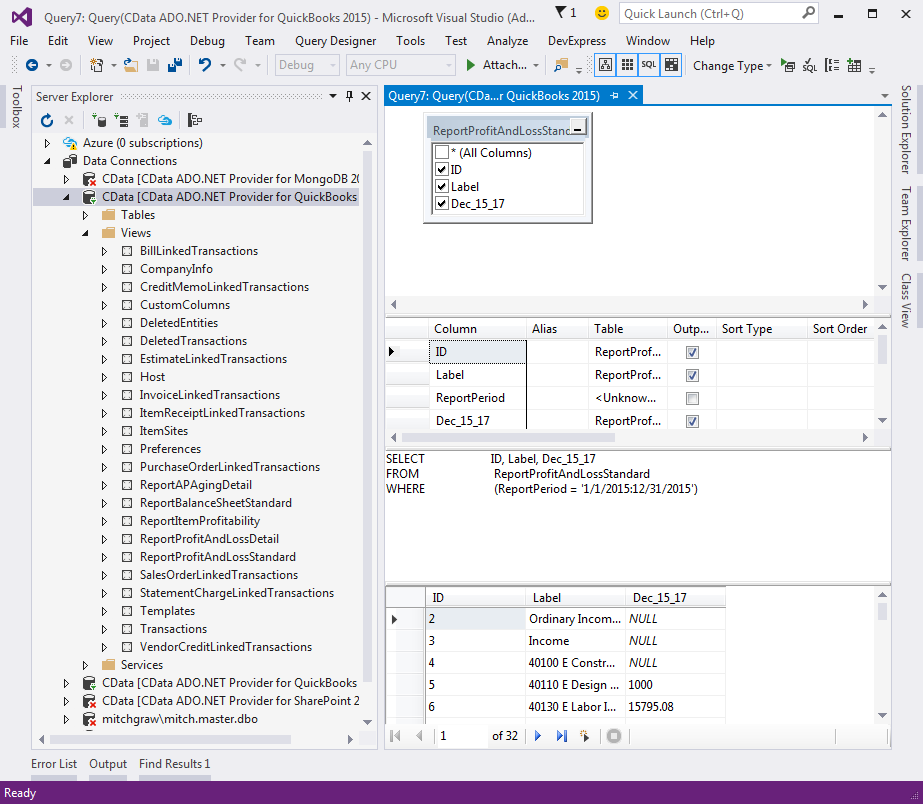The height and width of the screenshot is (804, 923).
Task: Click the new record results icon
Action: (585, 736)
